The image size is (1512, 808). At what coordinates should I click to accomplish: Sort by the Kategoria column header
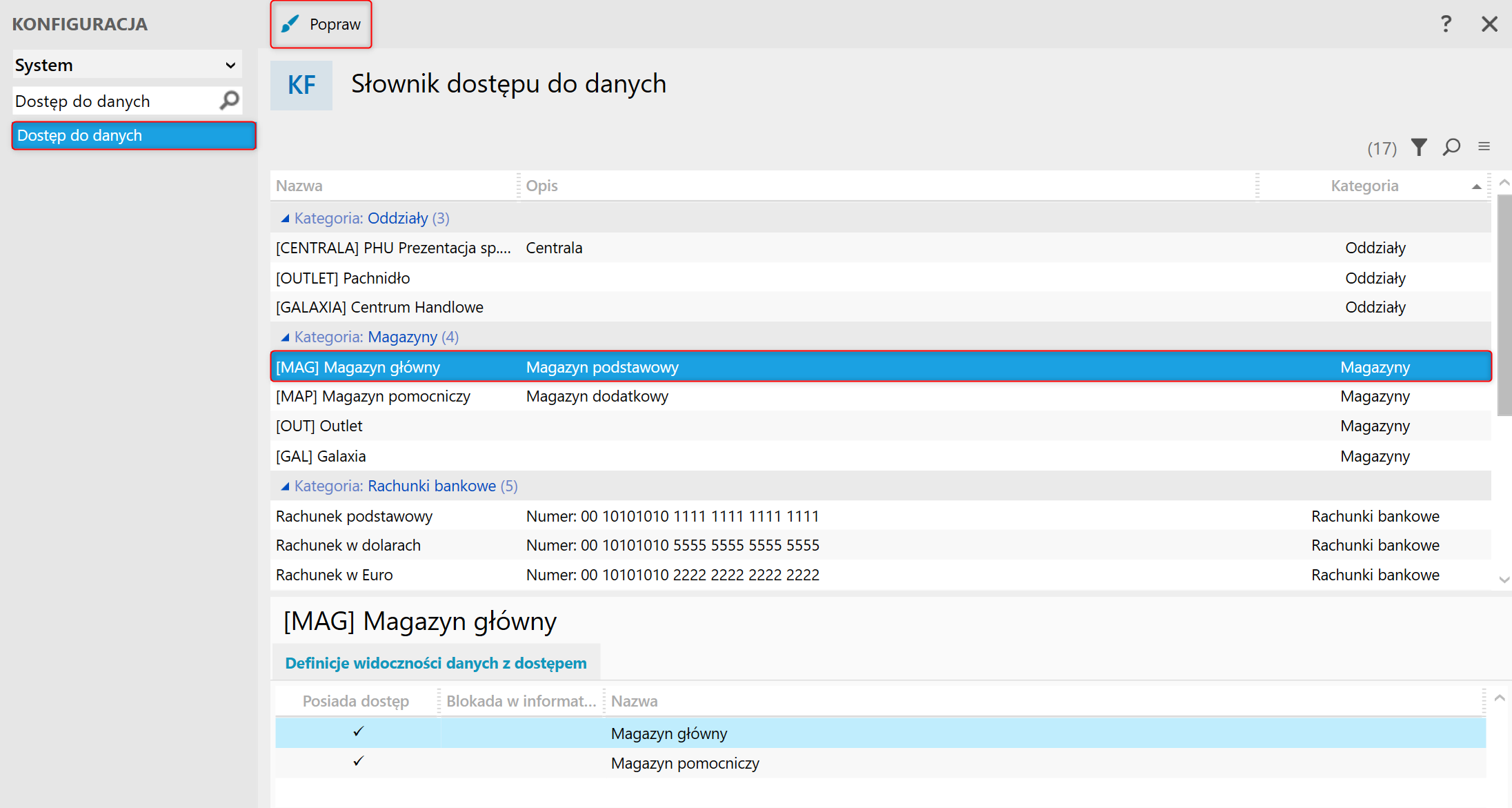click(1364, 186)
